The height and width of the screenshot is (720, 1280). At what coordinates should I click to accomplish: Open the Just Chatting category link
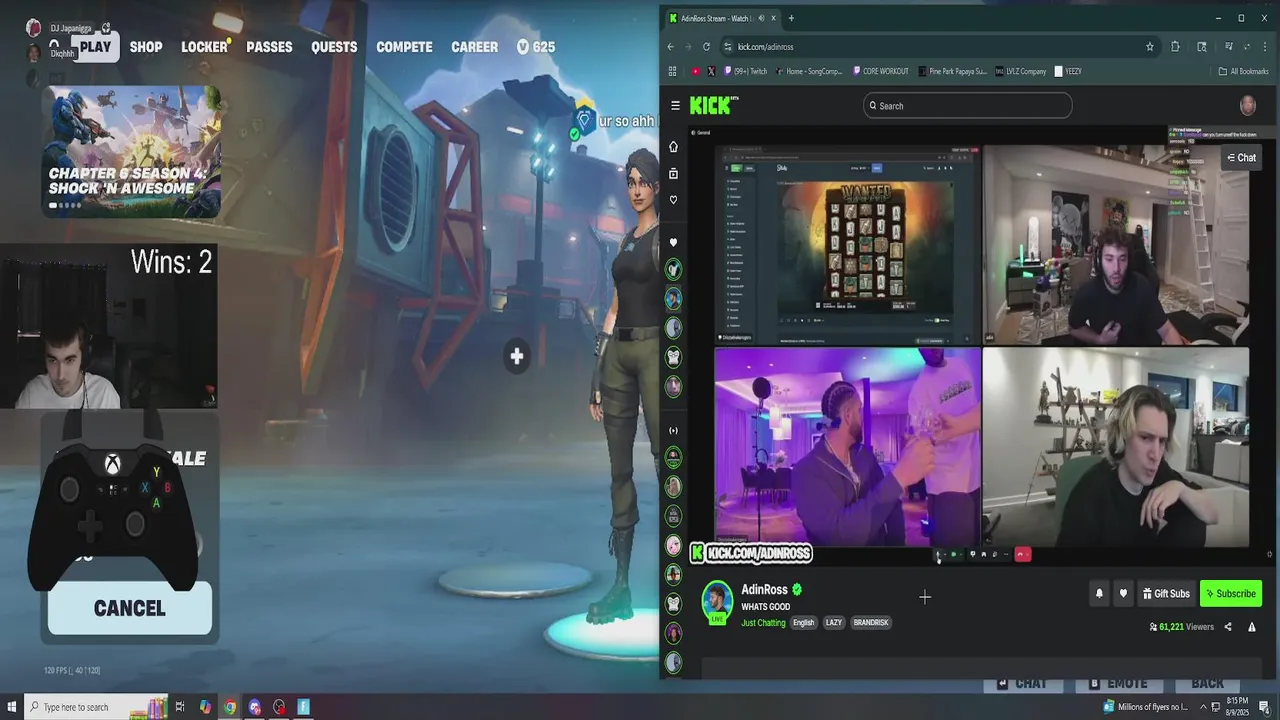[x=763, y=622]
